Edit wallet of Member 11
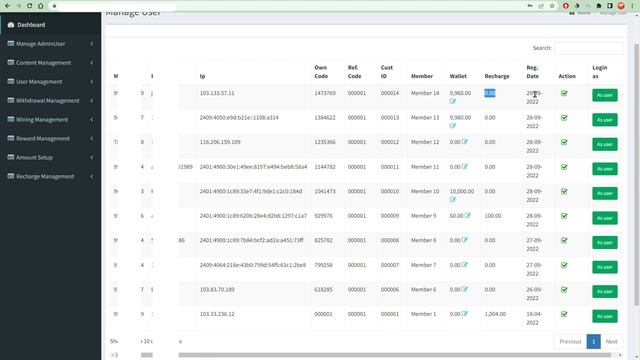640x360 pixels. [464, 167]
